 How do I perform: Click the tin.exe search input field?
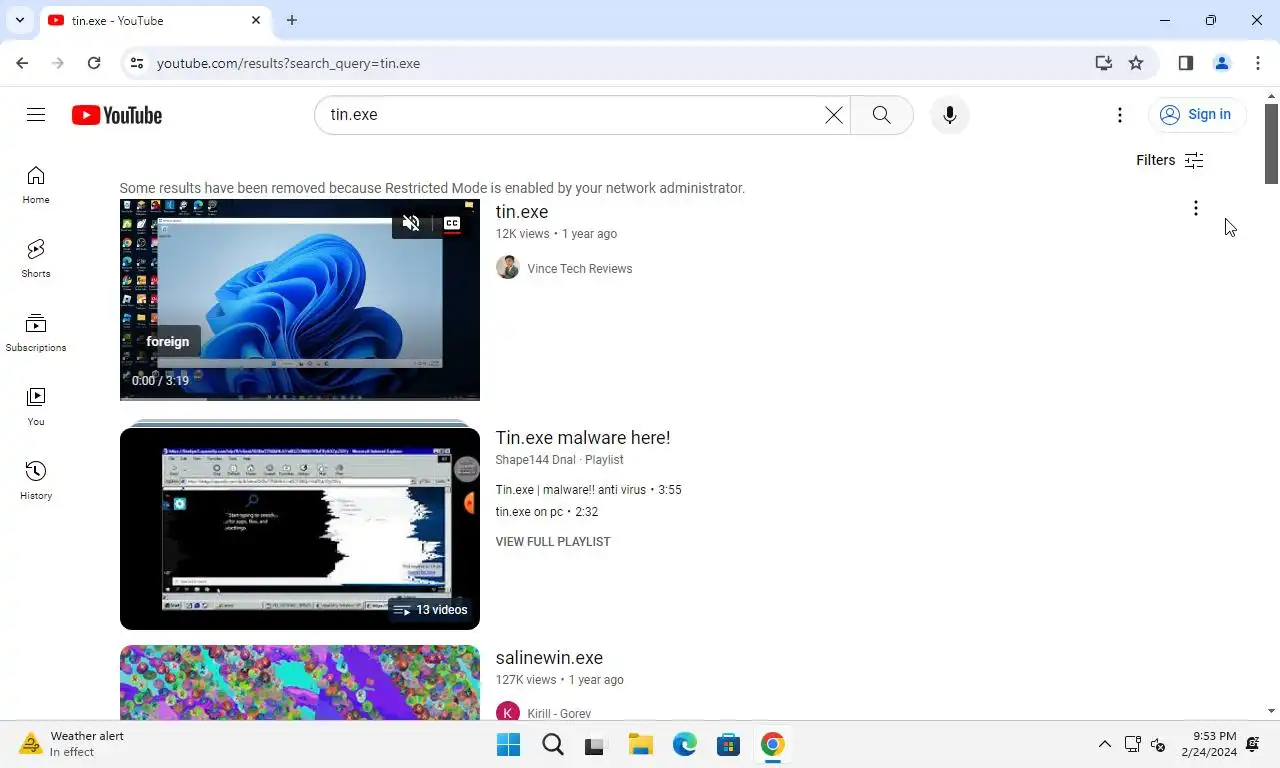(571, 115)
